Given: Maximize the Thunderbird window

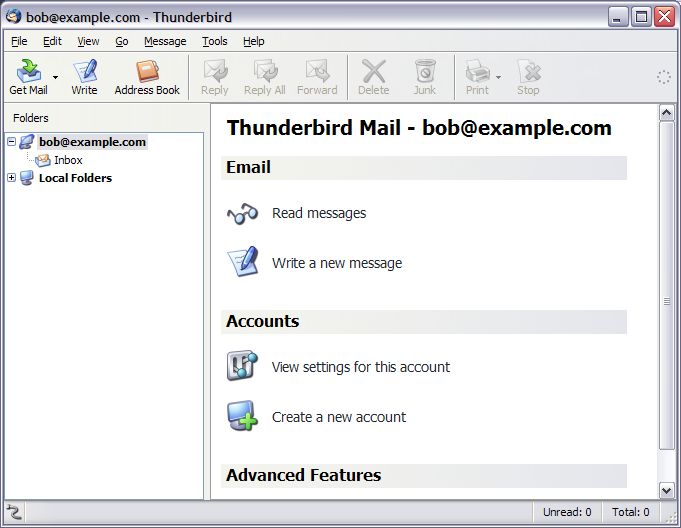Looking at the screenshot, I should click(641, 17).
